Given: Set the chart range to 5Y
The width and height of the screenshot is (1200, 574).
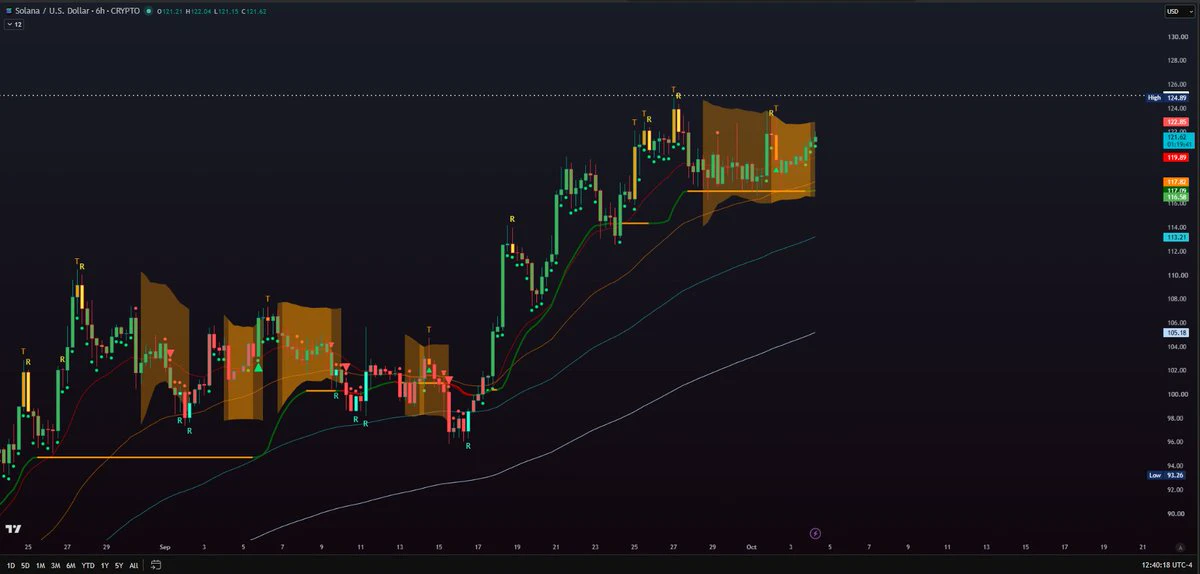Looking at the screenshot, I should (x=119, y=565).
